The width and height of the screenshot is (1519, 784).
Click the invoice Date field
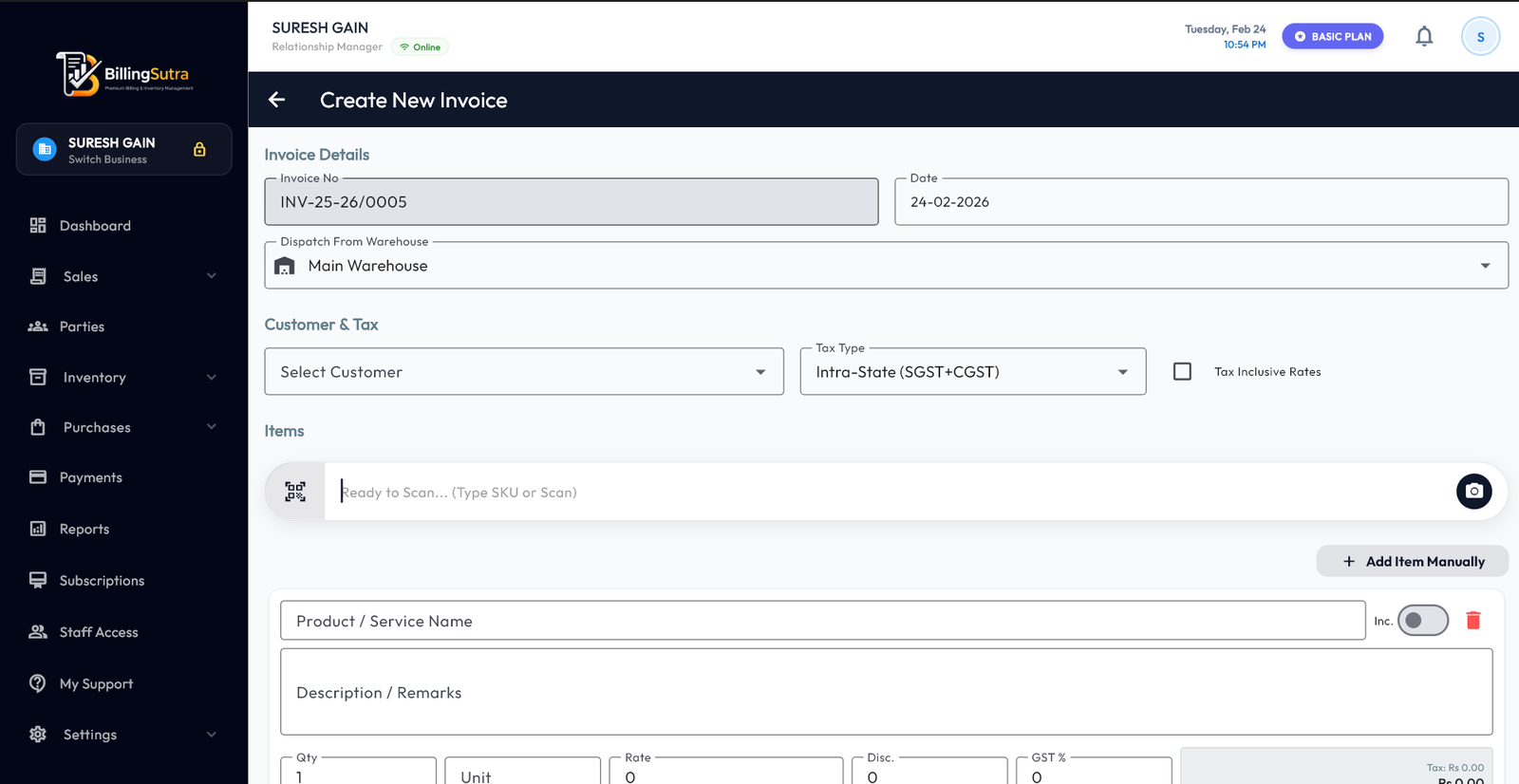click(x=1202, y=202)
